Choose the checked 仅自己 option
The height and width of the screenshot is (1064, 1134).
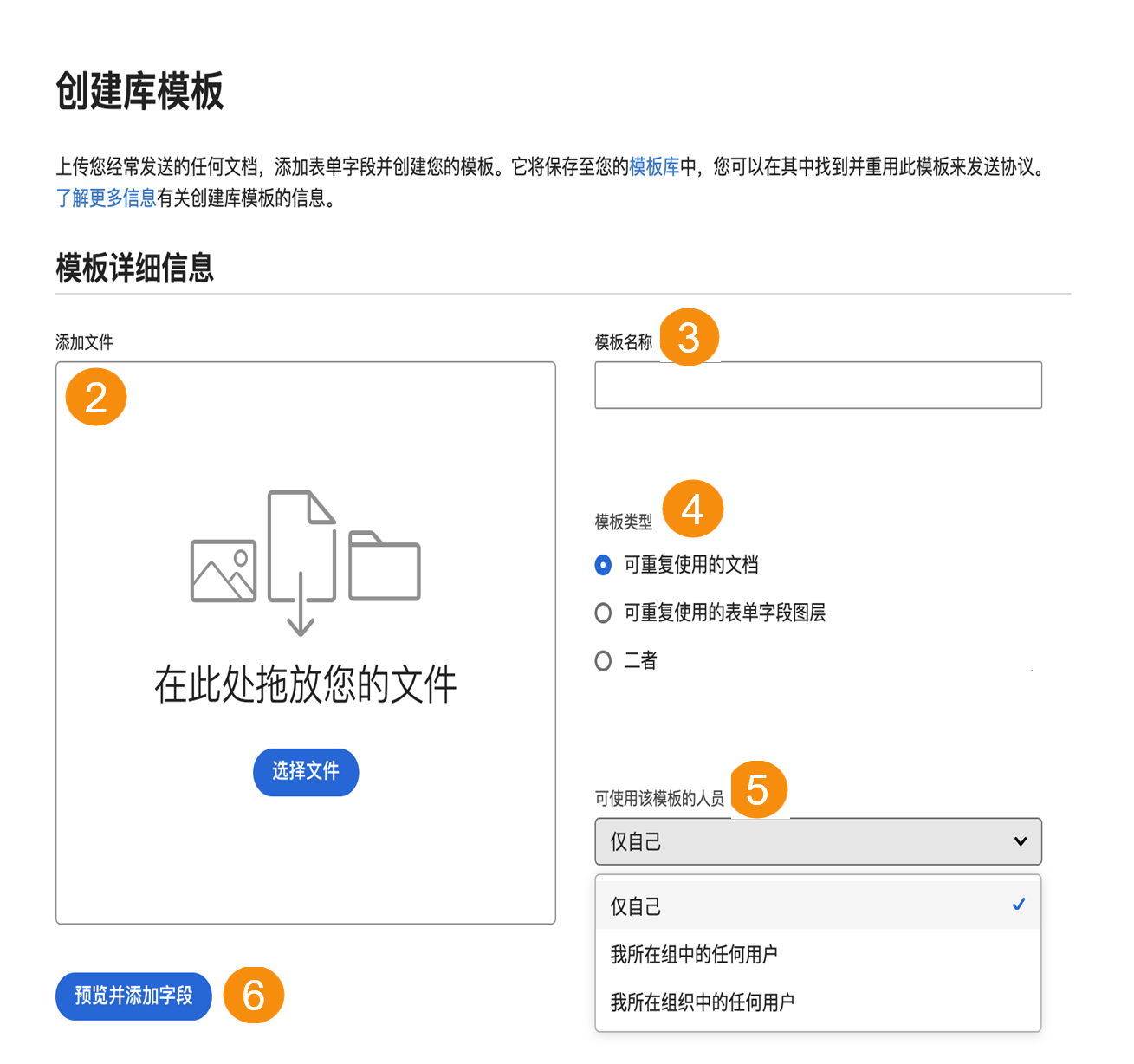pos(635,905)
